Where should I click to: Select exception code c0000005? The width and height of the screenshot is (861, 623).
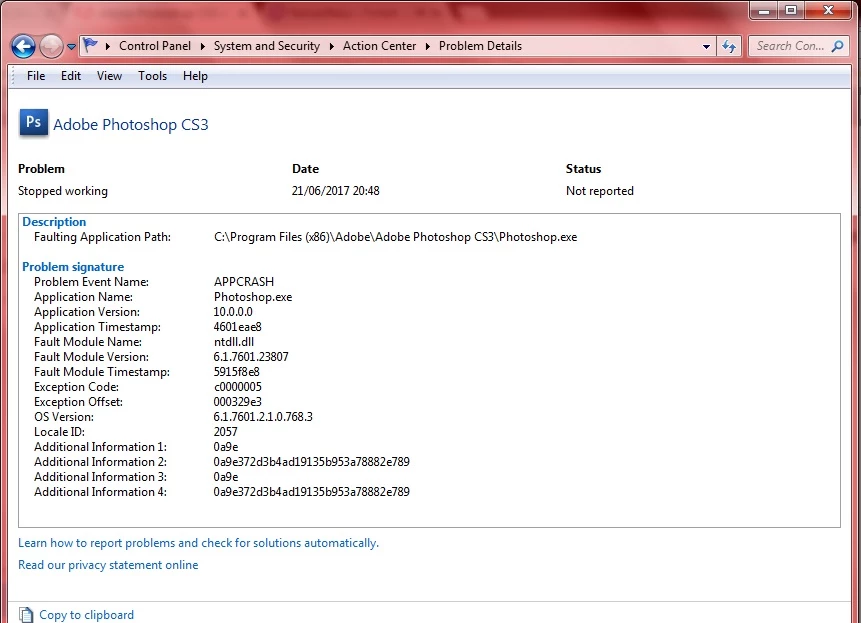tap(238, 387)
